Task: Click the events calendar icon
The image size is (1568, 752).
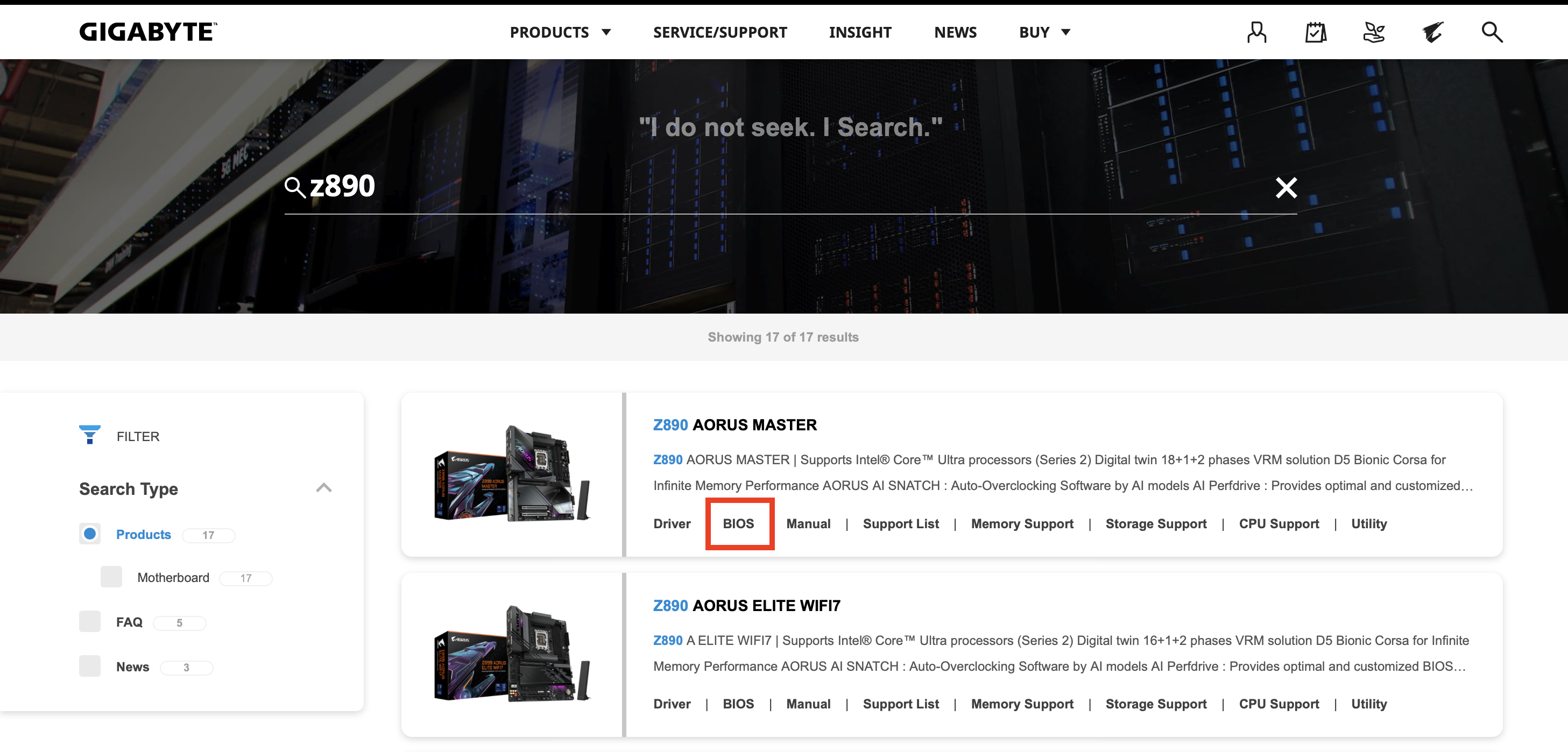Action: (x=1316, y=32)
